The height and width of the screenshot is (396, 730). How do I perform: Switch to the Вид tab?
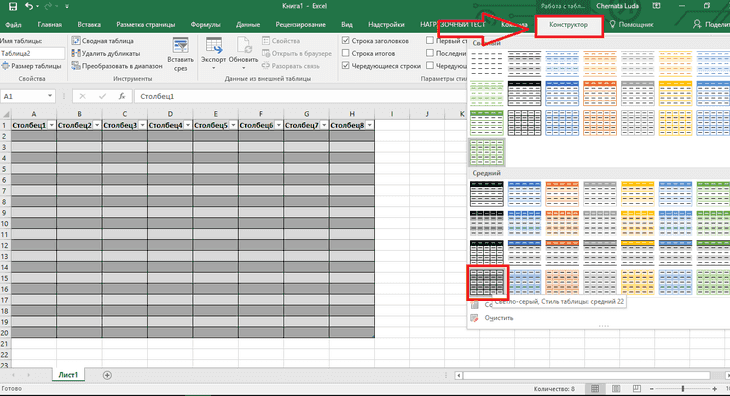point(347,25)
